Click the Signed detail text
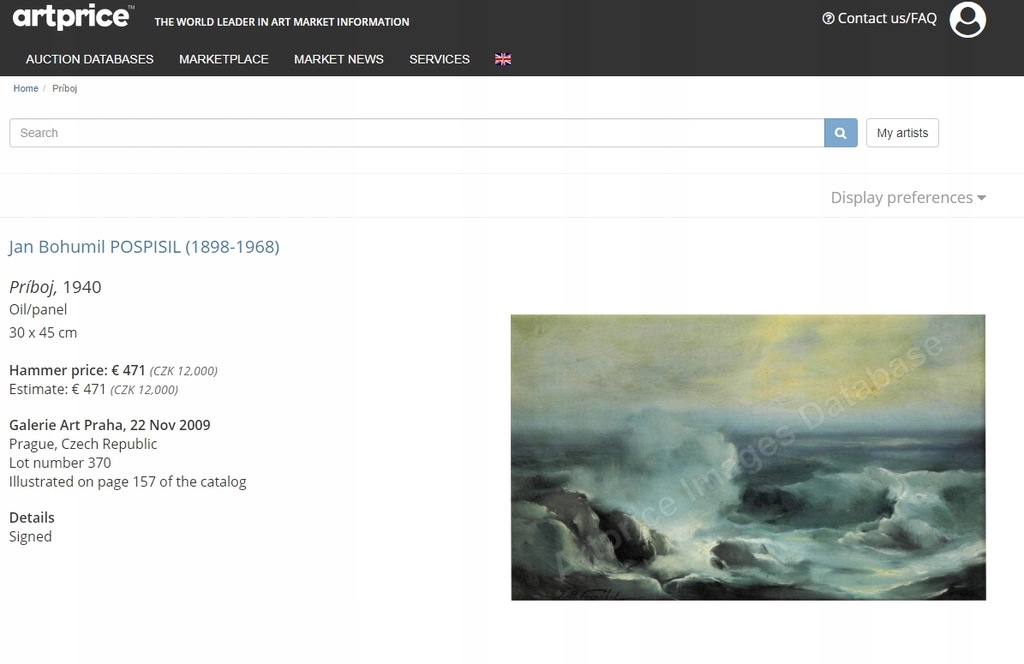This screenshot has width=1024, height=664. click(30, 537)
